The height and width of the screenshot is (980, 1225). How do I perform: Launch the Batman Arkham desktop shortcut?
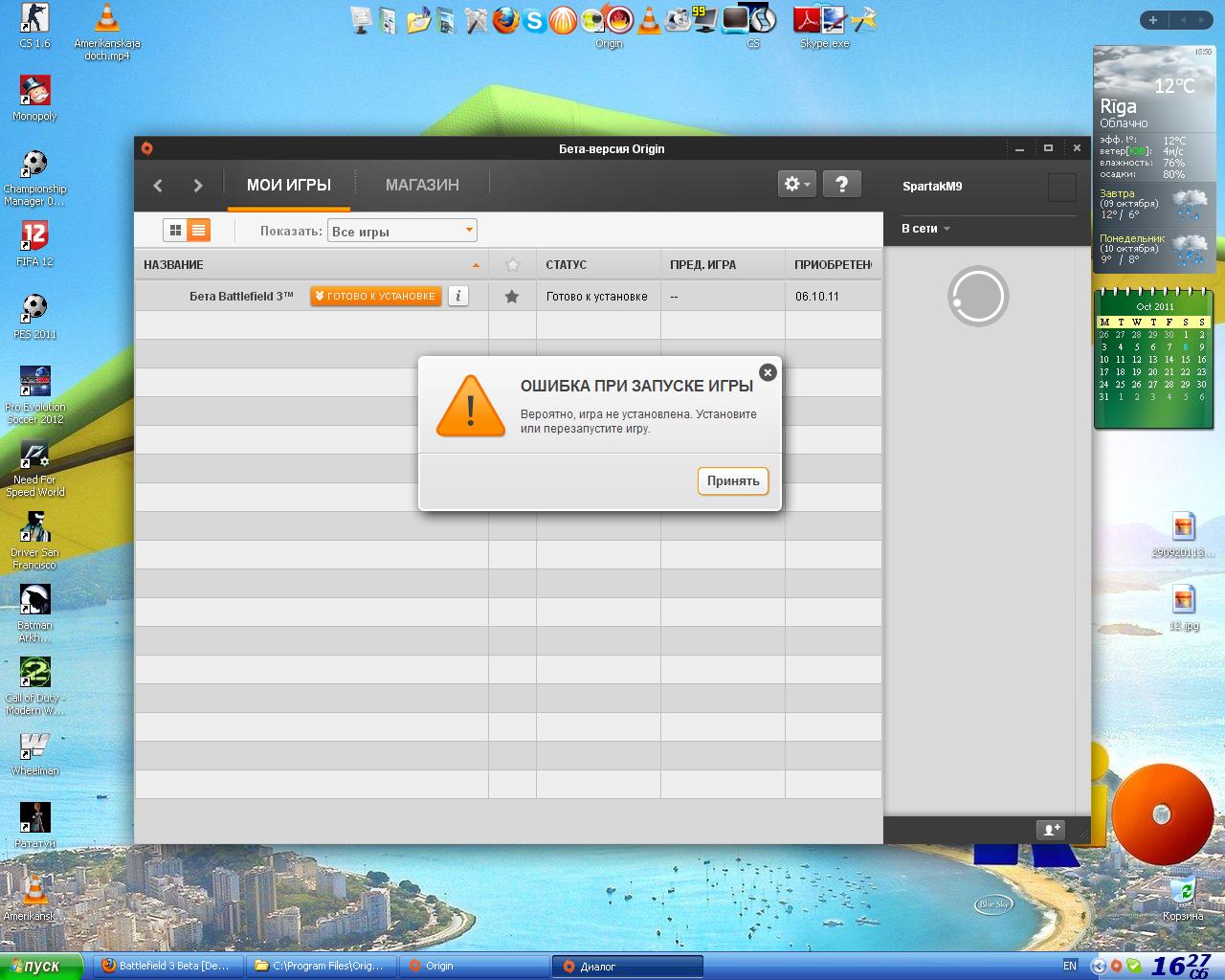(34, 613)
